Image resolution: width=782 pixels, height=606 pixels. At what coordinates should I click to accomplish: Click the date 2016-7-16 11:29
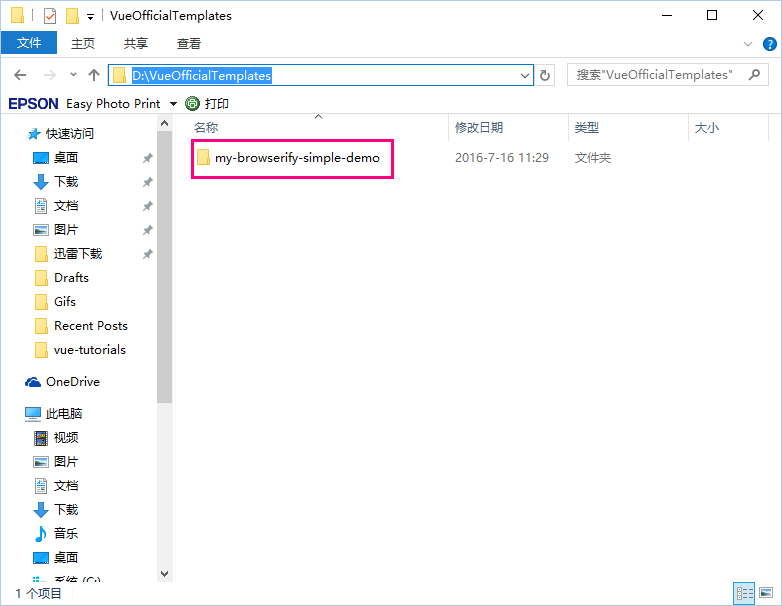[502, 158]
